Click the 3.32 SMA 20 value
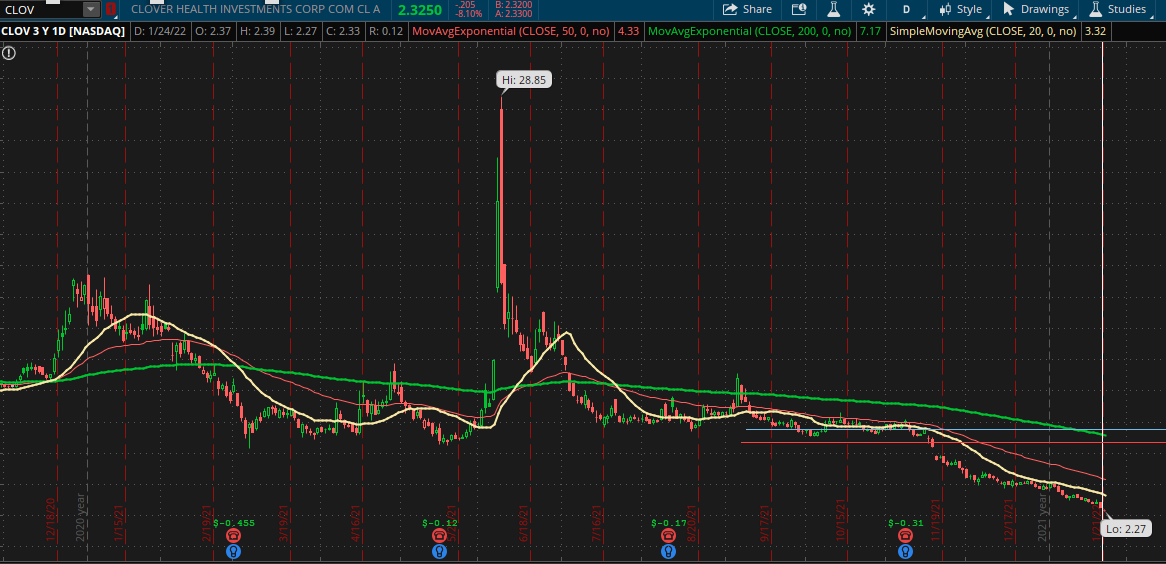This screenshot has width=1166, height=564. click(x=1094, y=31)
